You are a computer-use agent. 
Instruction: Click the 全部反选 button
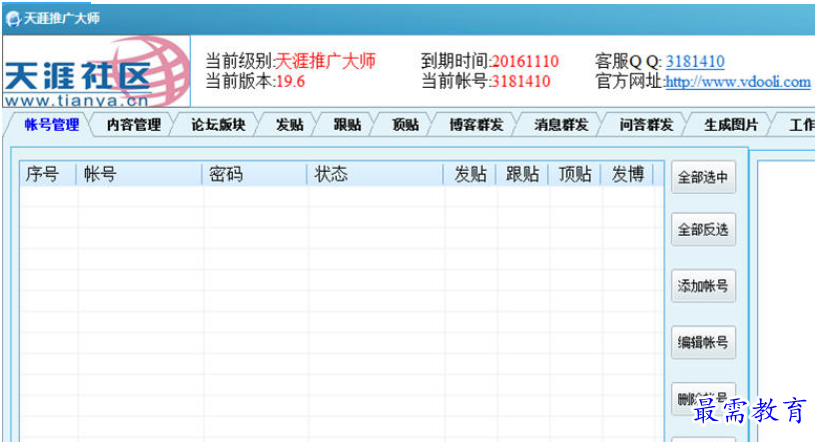point(703,229)
